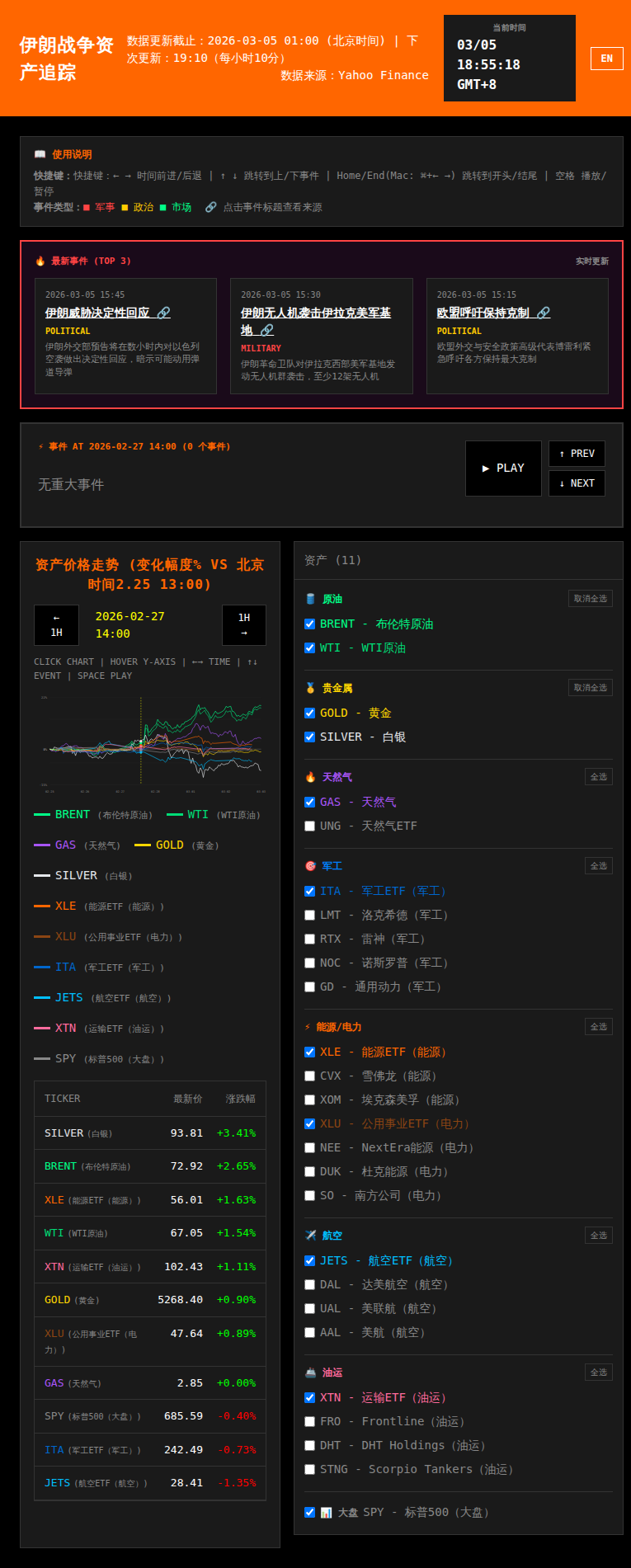The height and width of the screenshot is (1568, 631).
Task: Advance one hour with right 1H button
Action: coord(244,625)
